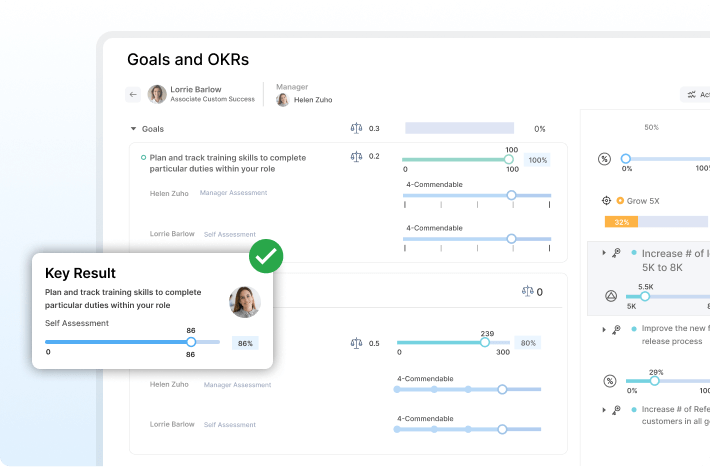This screenshot has height=467, width=710.
Task: Click the key icon beside Refe customers
Action: (x=616, y=410)
